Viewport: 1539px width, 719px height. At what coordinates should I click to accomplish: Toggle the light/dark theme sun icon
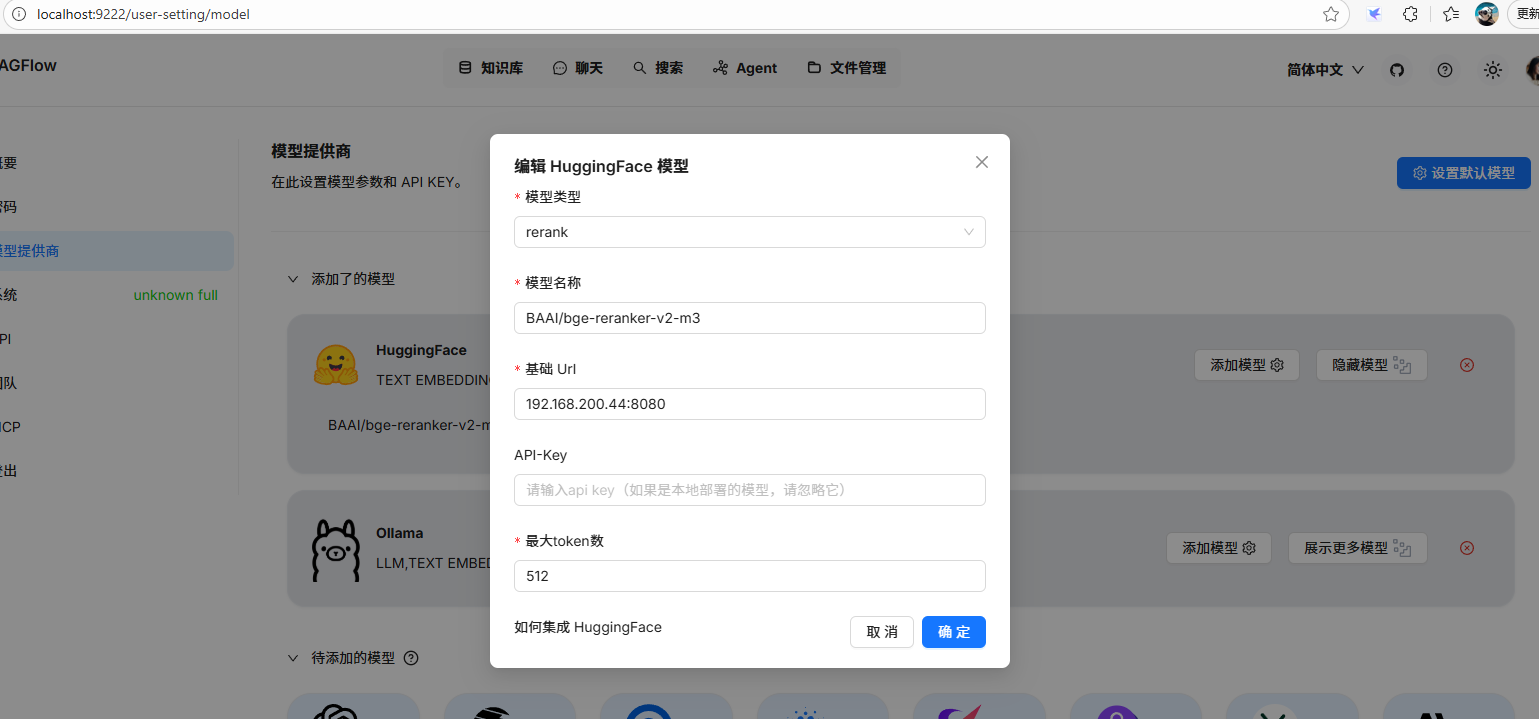[1493, 70]
